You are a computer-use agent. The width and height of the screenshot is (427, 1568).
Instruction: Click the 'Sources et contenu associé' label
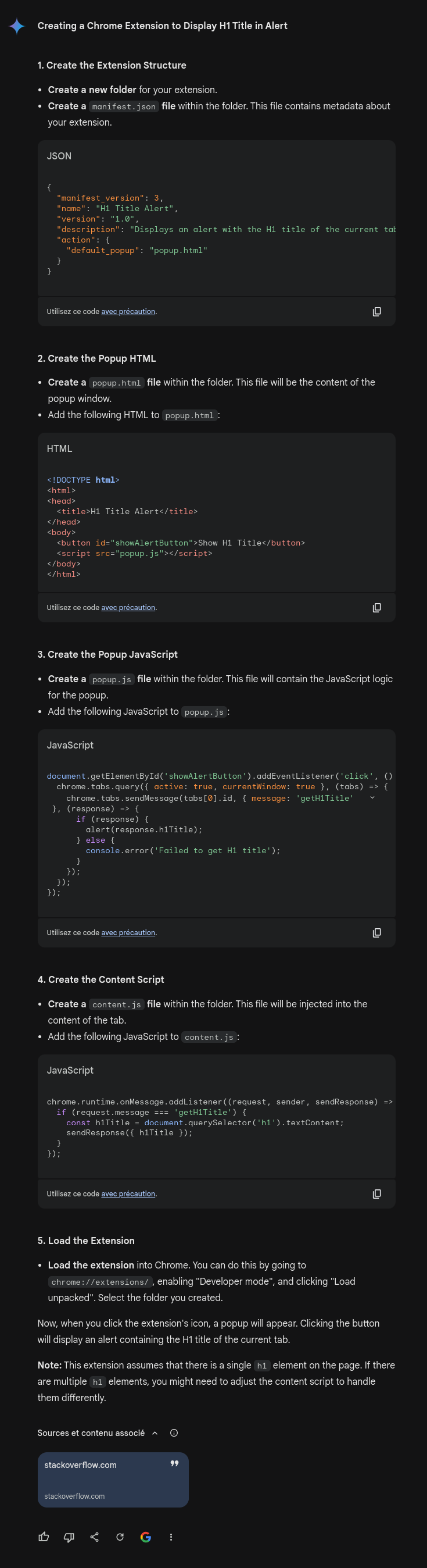coord(91,1433)
